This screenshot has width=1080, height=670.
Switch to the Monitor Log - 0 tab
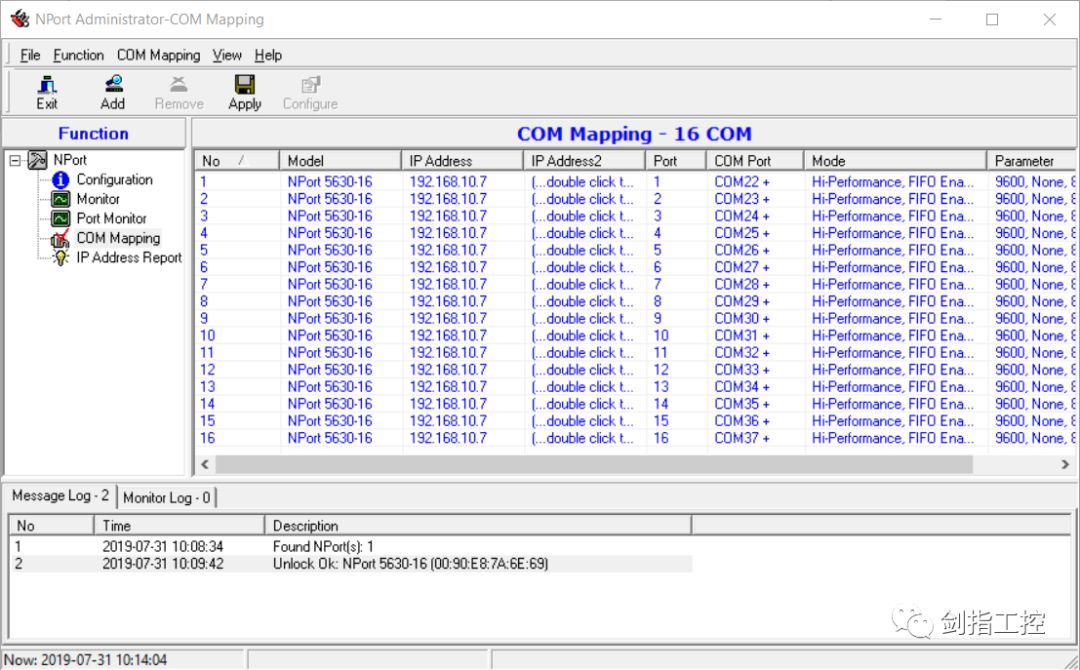tap(167, 497)
